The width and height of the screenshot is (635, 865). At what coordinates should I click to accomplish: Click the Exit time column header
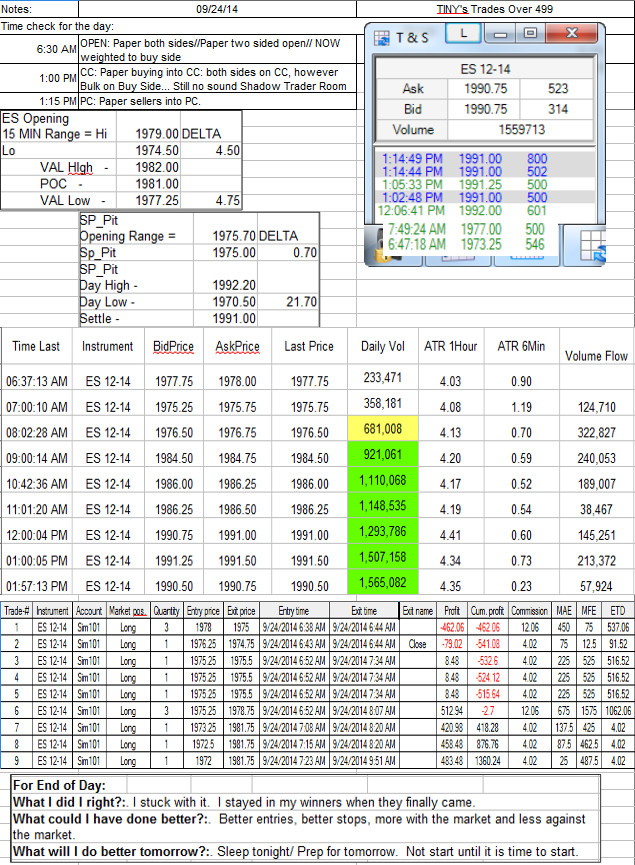tap(364, 611)
